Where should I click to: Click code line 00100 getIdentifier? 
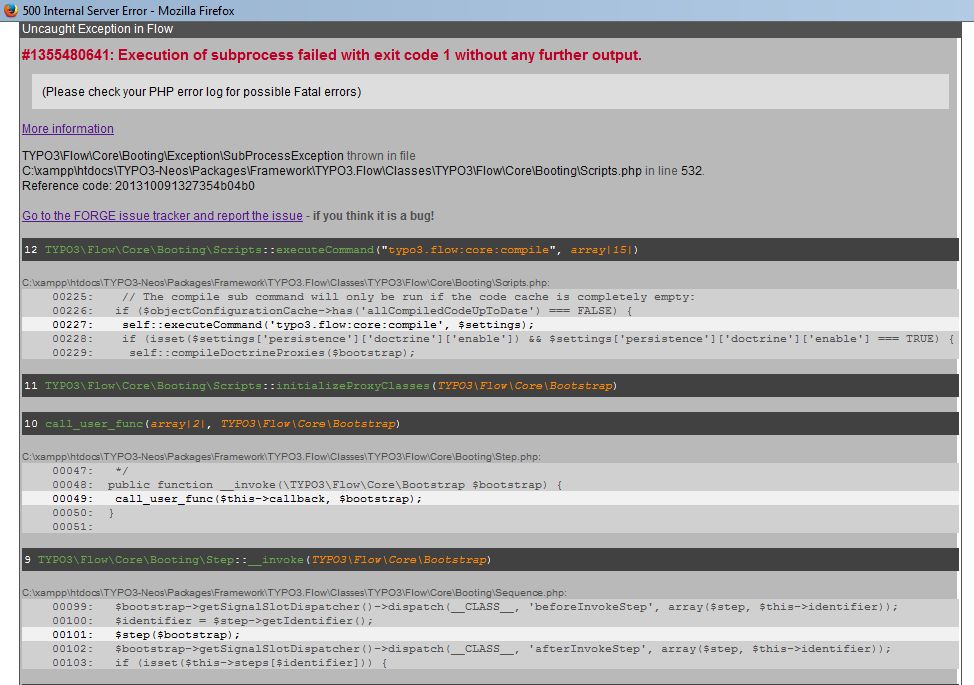click(490, 620)
